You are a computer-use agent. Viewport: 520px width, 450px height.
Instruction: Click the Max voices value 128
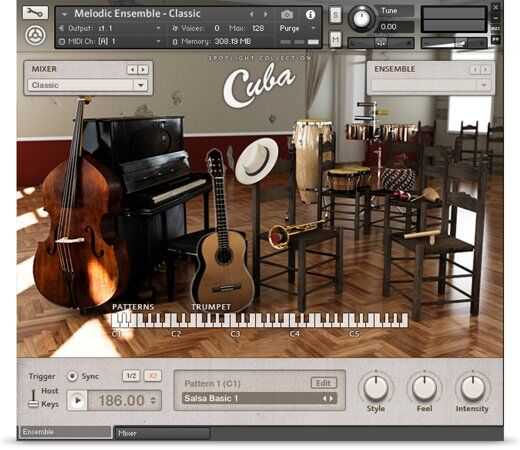click(258, 28)
